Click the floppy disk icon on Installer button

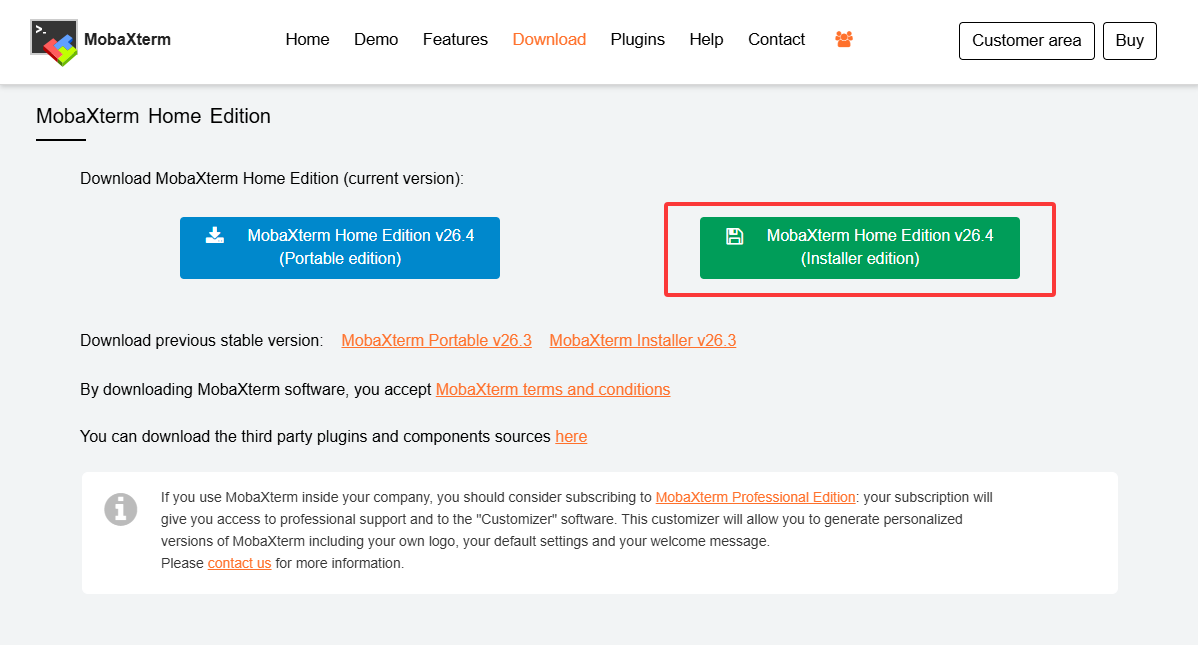pos(734,236)
